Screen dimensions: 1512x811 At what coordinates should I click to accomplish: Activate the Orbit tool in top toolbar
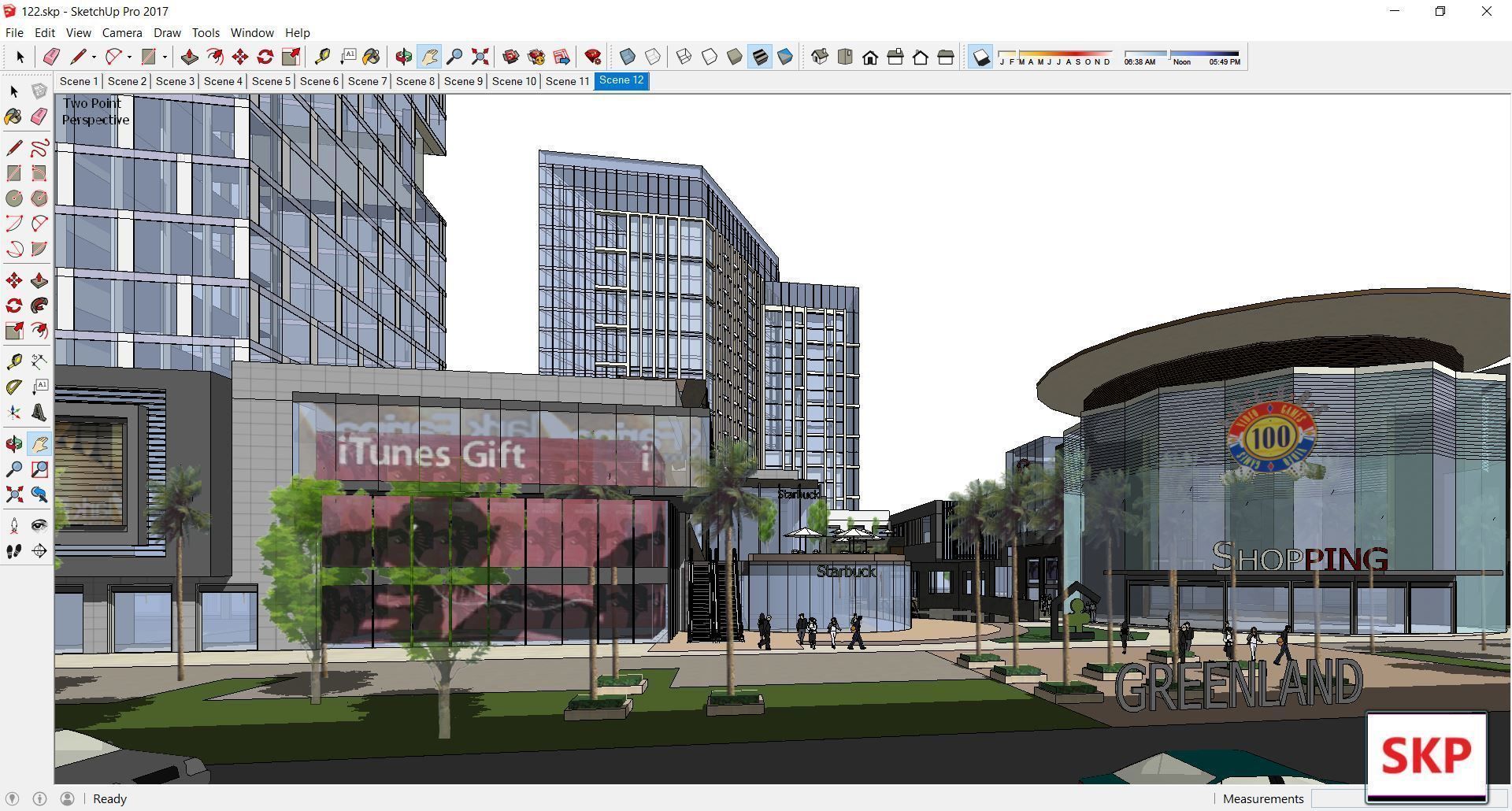pos(404,57)
